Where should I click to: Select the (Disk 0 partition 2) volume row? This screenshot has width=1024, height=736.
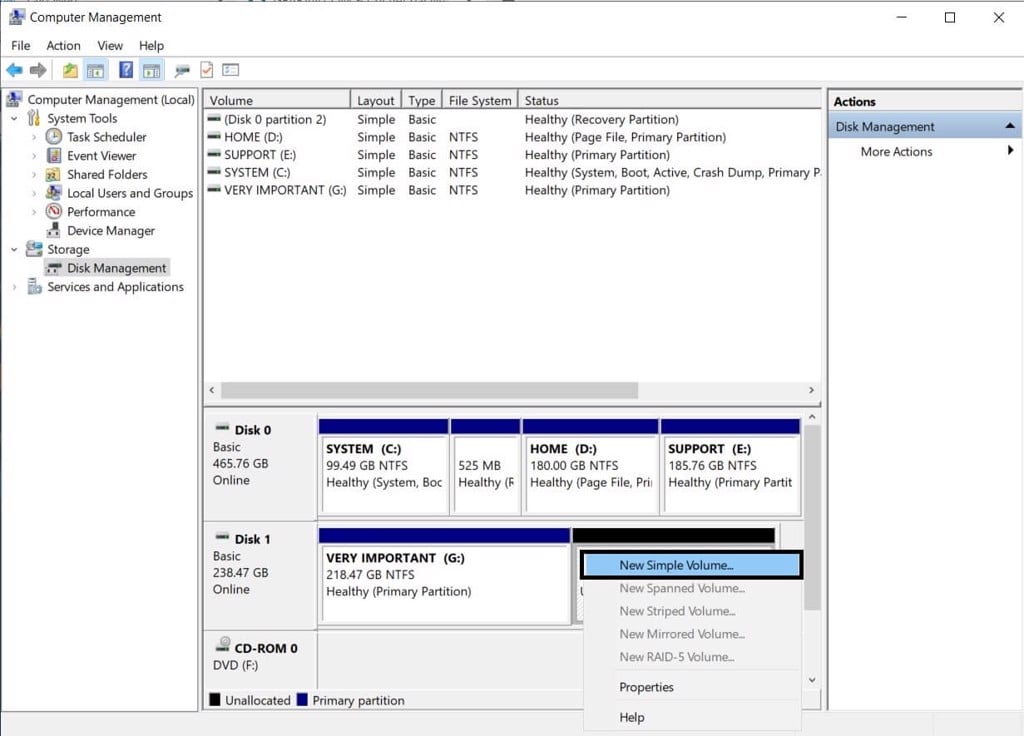tap(513, 120)
